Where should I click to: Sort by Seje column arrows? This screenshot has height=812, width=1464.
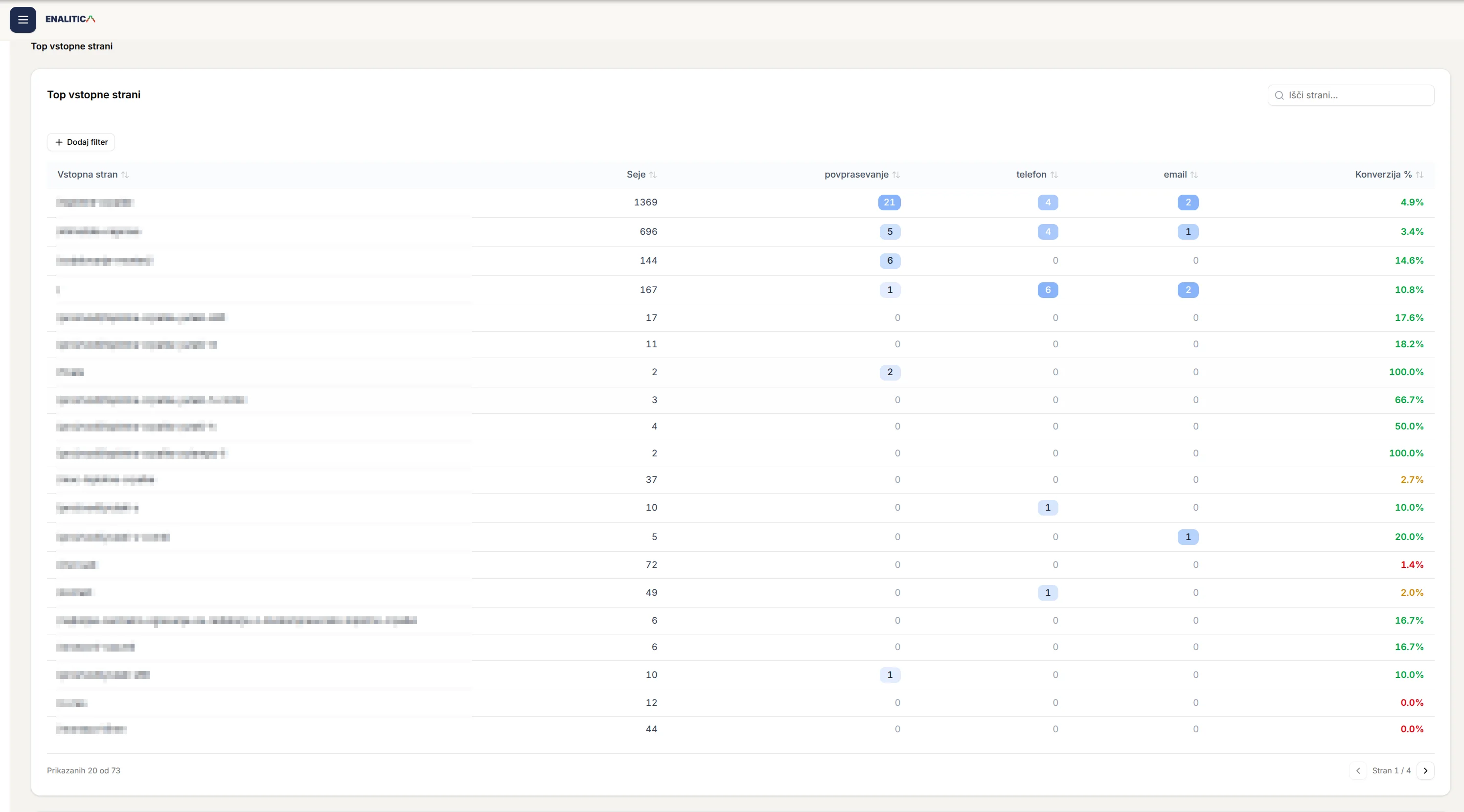[x=653, y=175]
